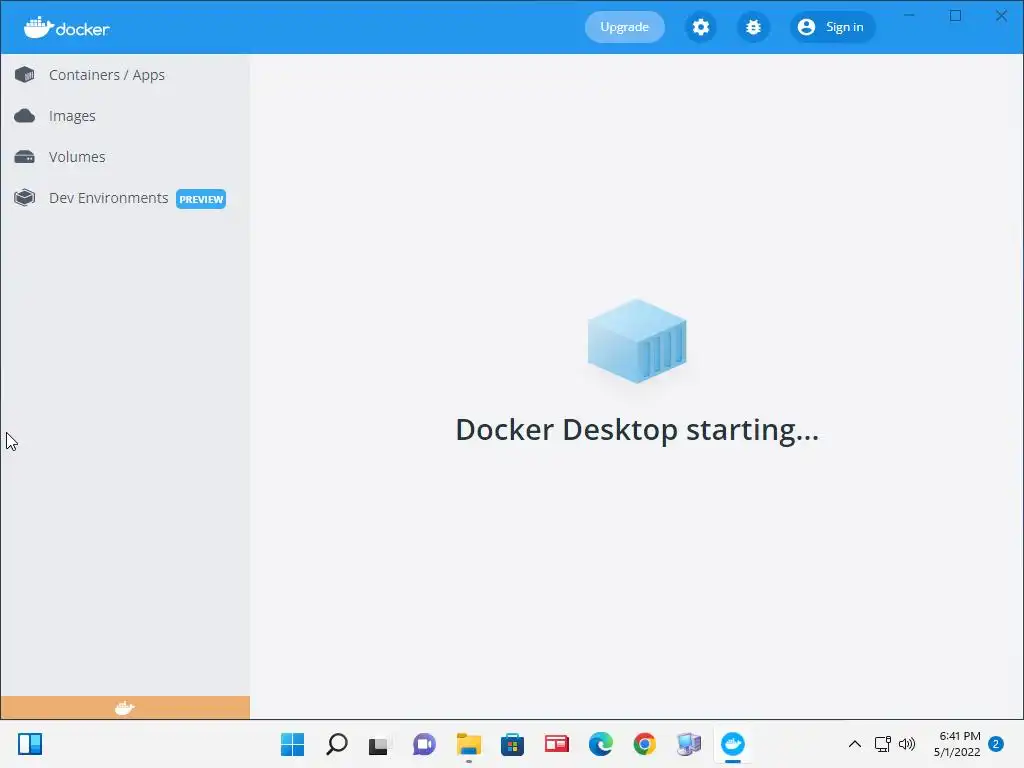Sign in to Docker account
1024x768 pixels.
[832, 27]
